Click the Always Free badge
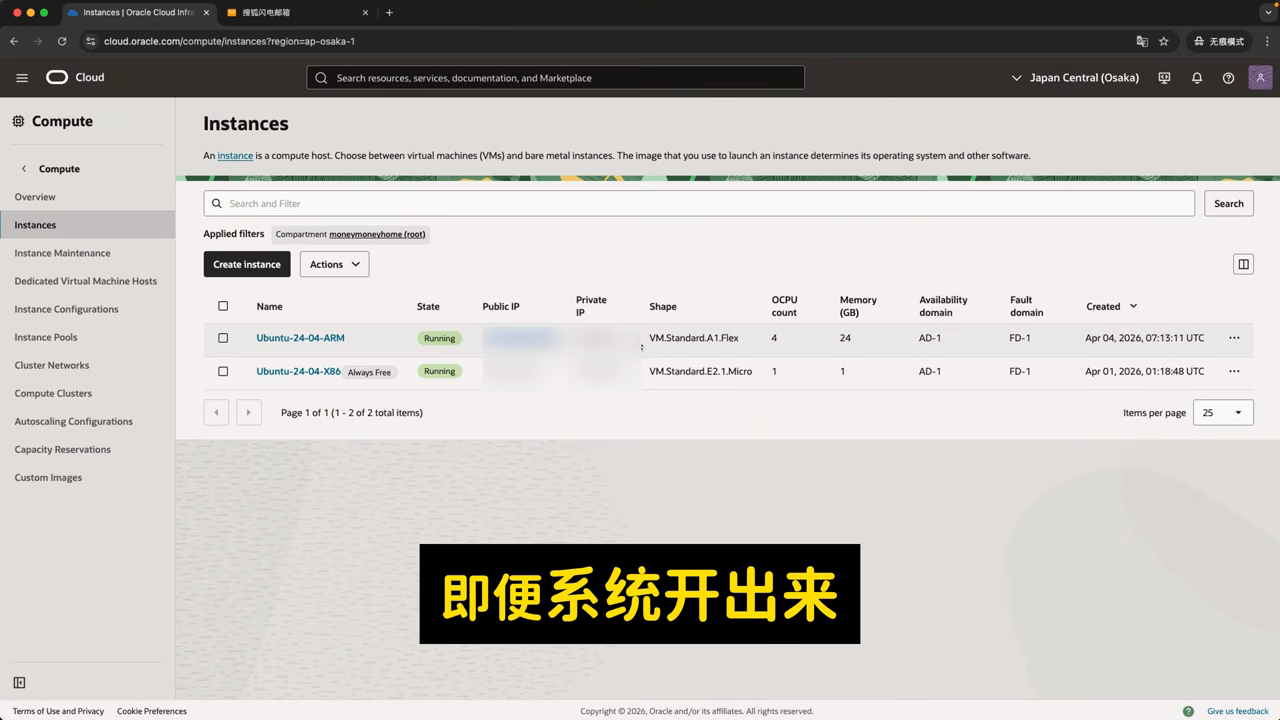This screenshot has width=1280, height=720. coord(369,372)
